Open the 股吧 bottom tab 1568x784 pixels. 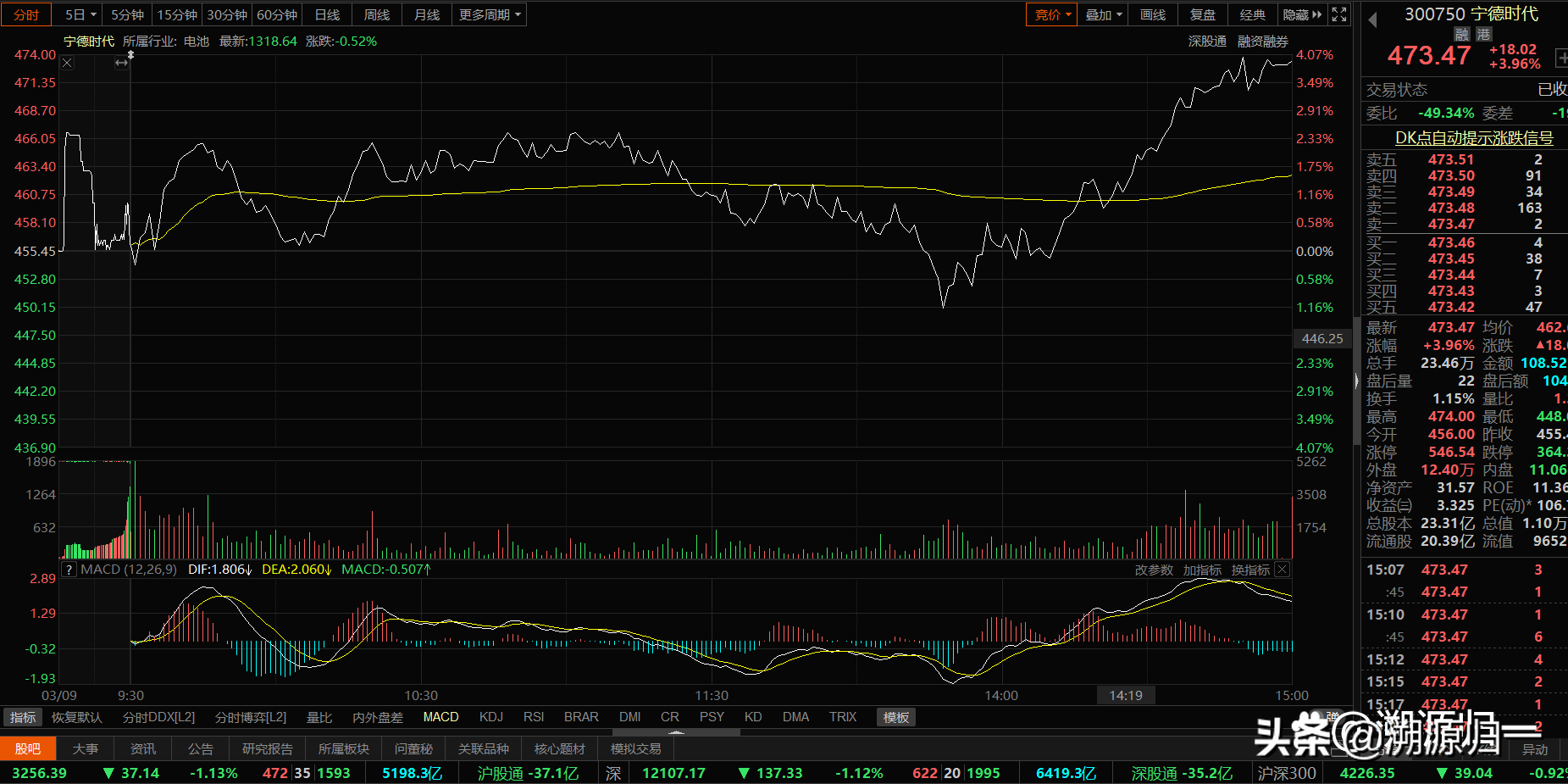28,748
